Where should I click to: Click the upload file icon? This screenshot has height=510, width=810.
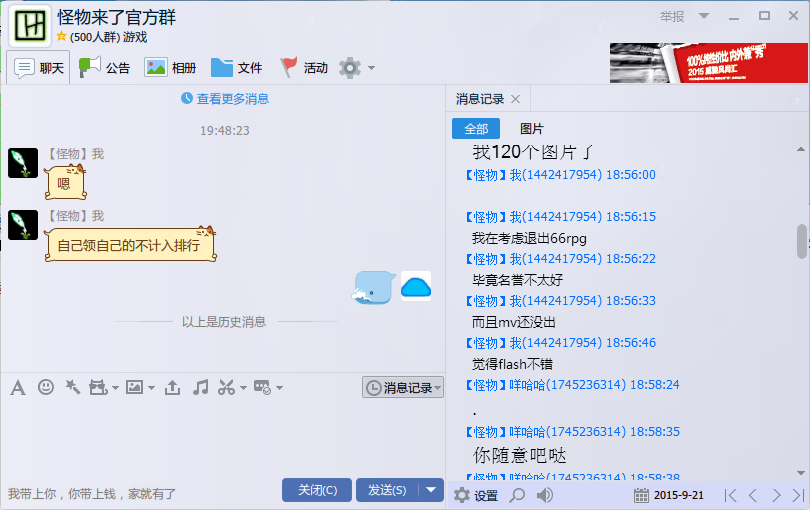[173, 387]
